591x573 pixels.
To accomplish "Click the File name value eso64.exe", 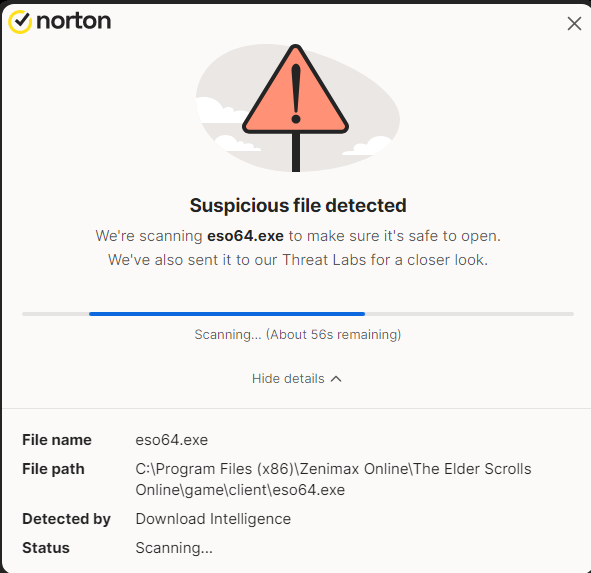I will (171, 440).
